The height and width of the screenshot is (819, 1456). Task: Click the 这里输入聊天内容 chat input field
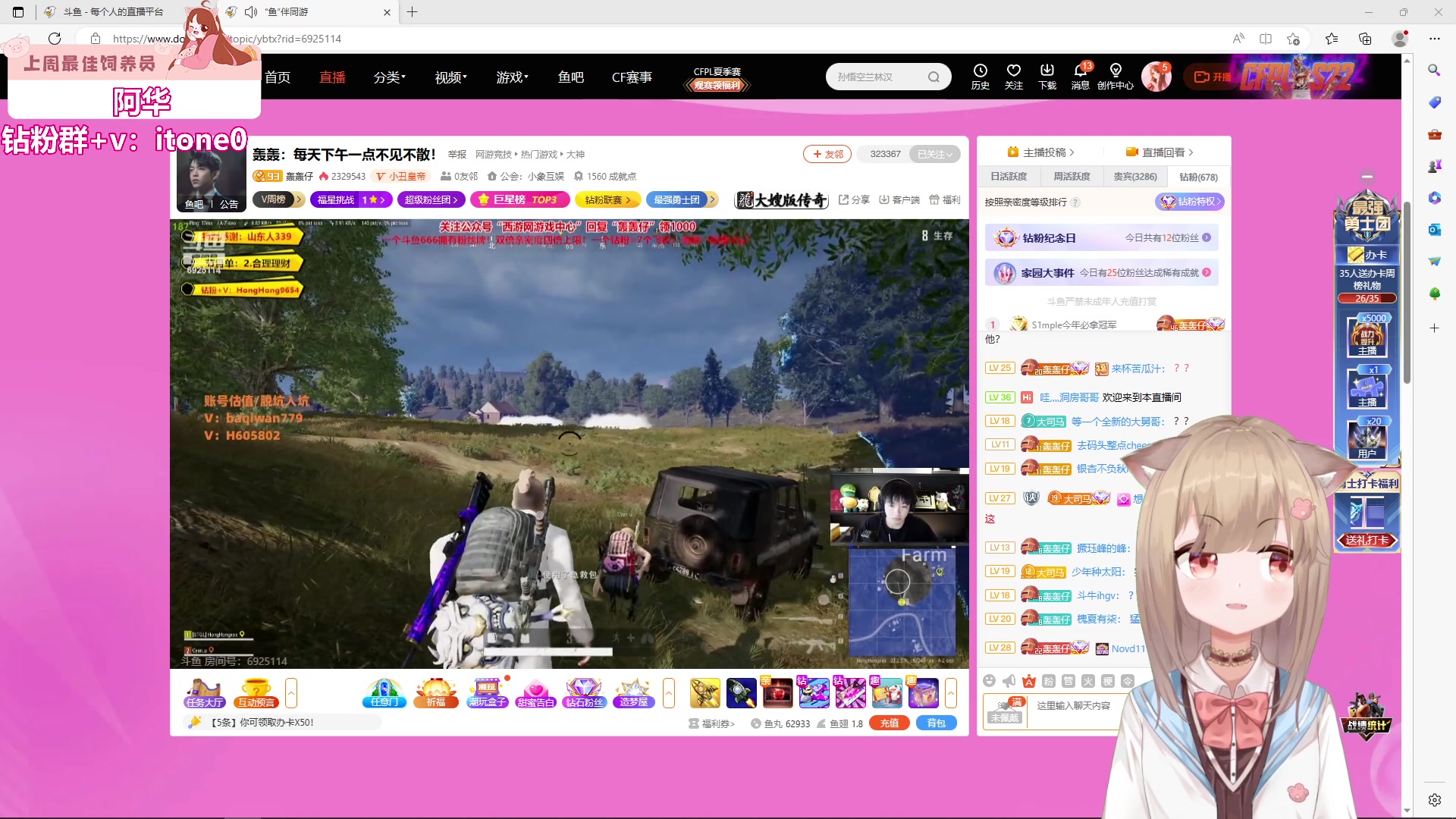1077,707
